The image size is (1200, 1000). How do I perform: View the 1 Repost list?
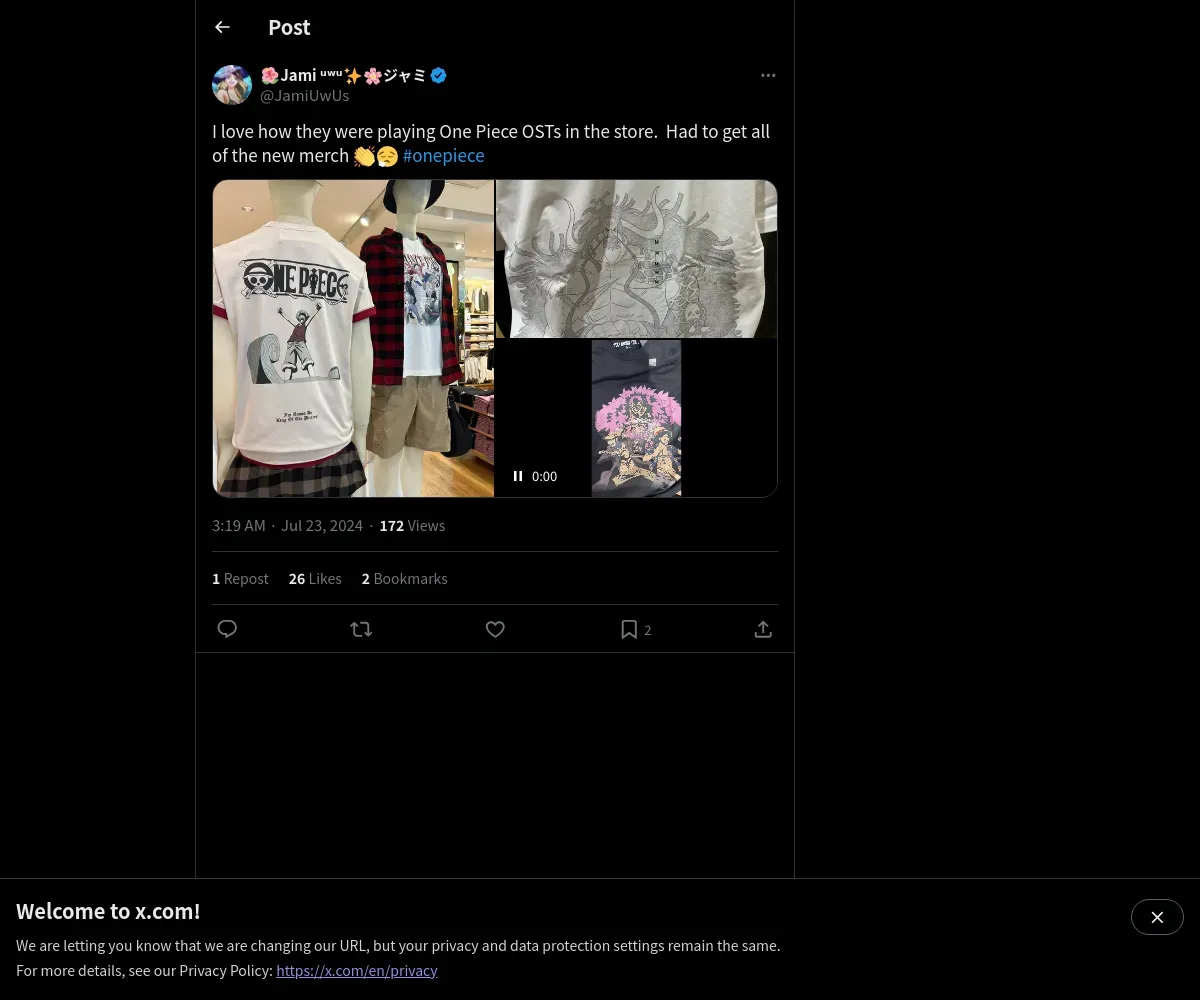[x=240, y=579]
